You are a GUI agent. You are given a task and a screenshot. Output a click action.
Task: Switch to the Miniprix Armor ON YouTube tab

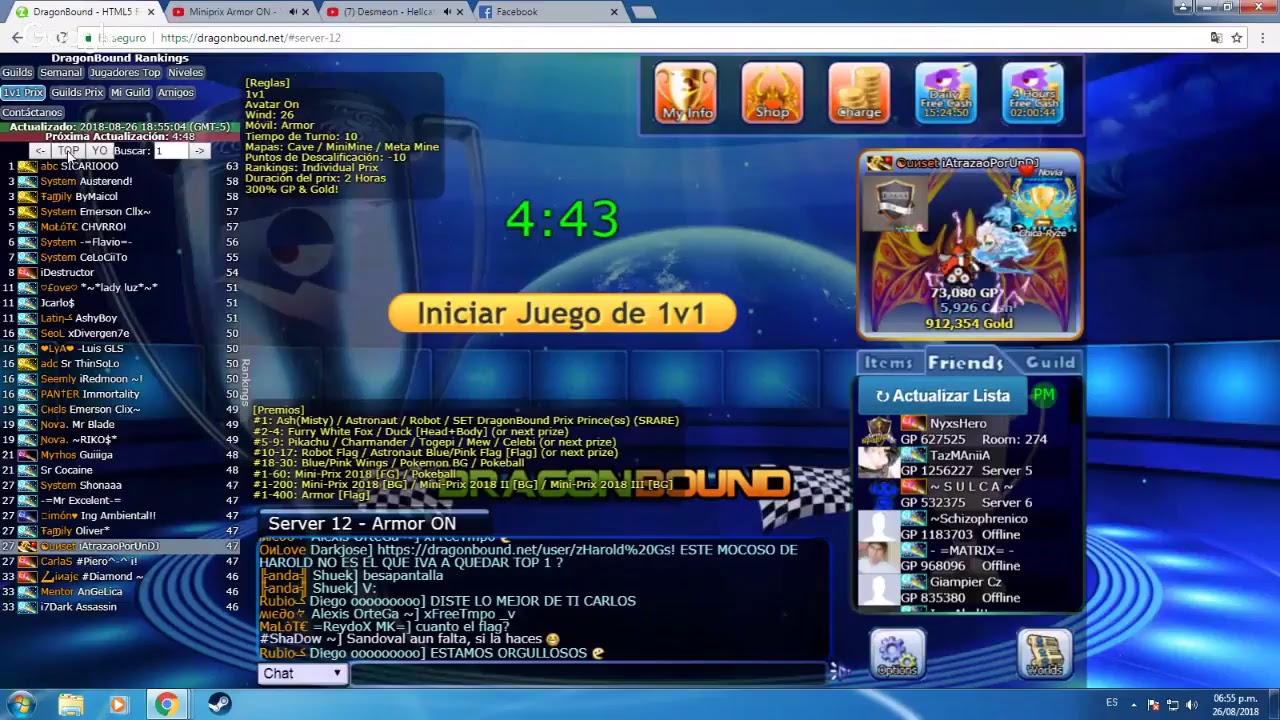pos(238,12)
